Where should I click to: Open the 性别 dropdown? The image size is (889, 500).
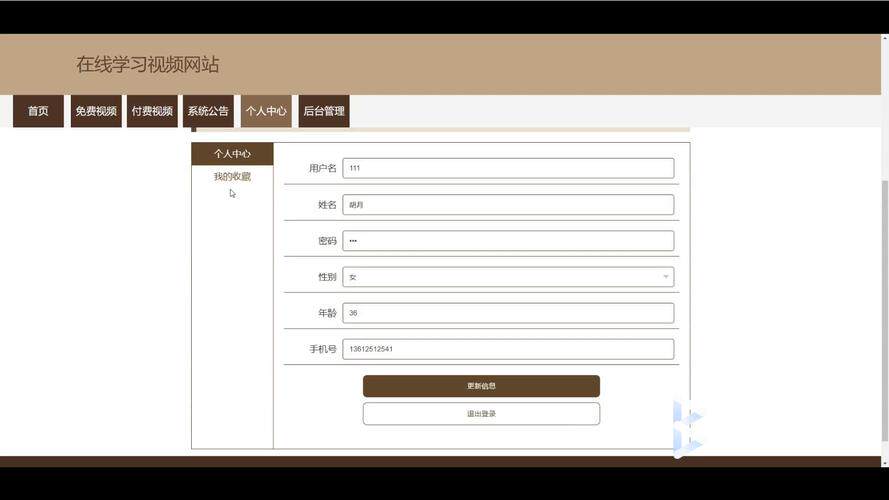[508, 277]
